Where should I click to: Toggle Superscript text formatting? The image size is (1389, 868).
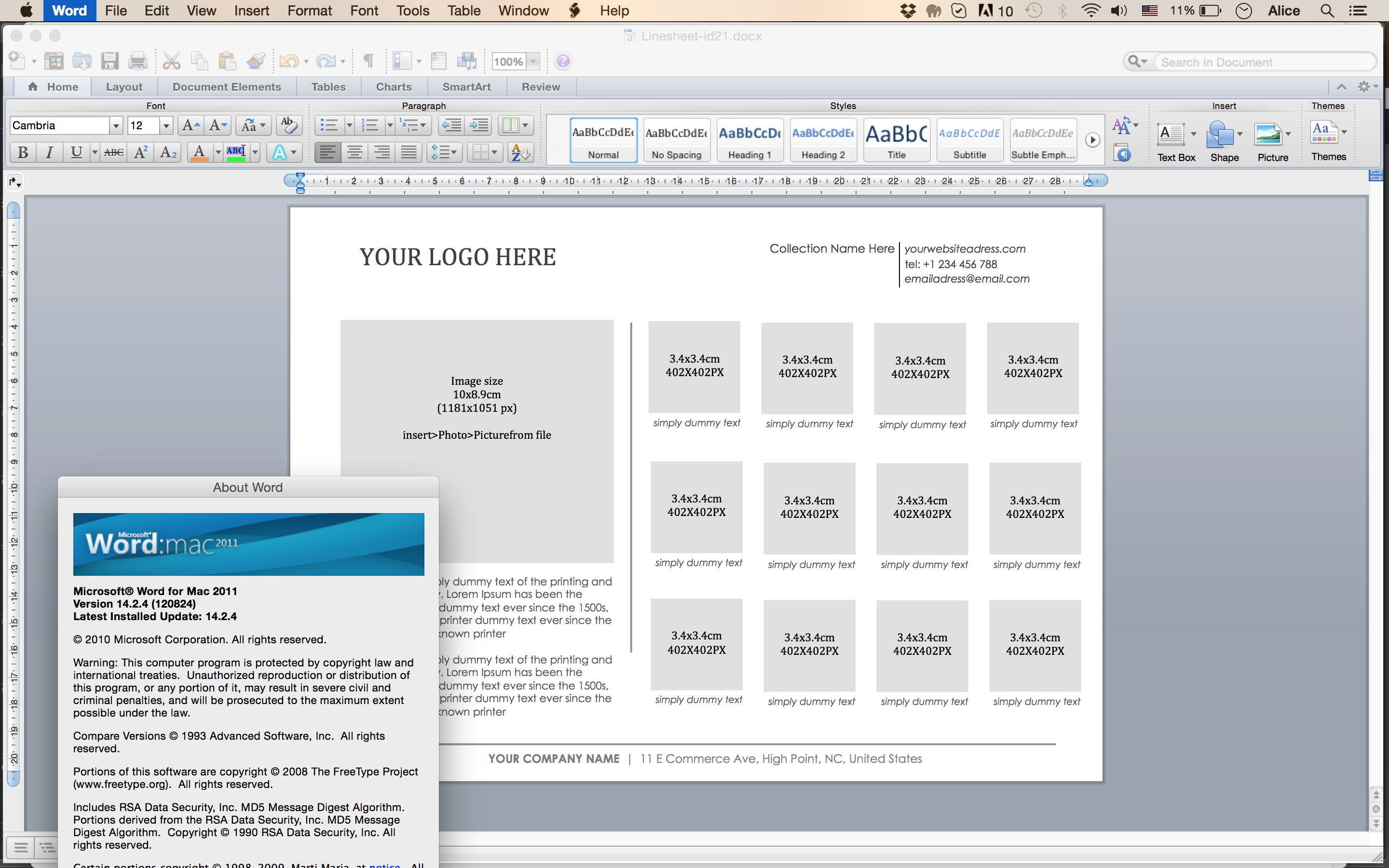[140, 152]
